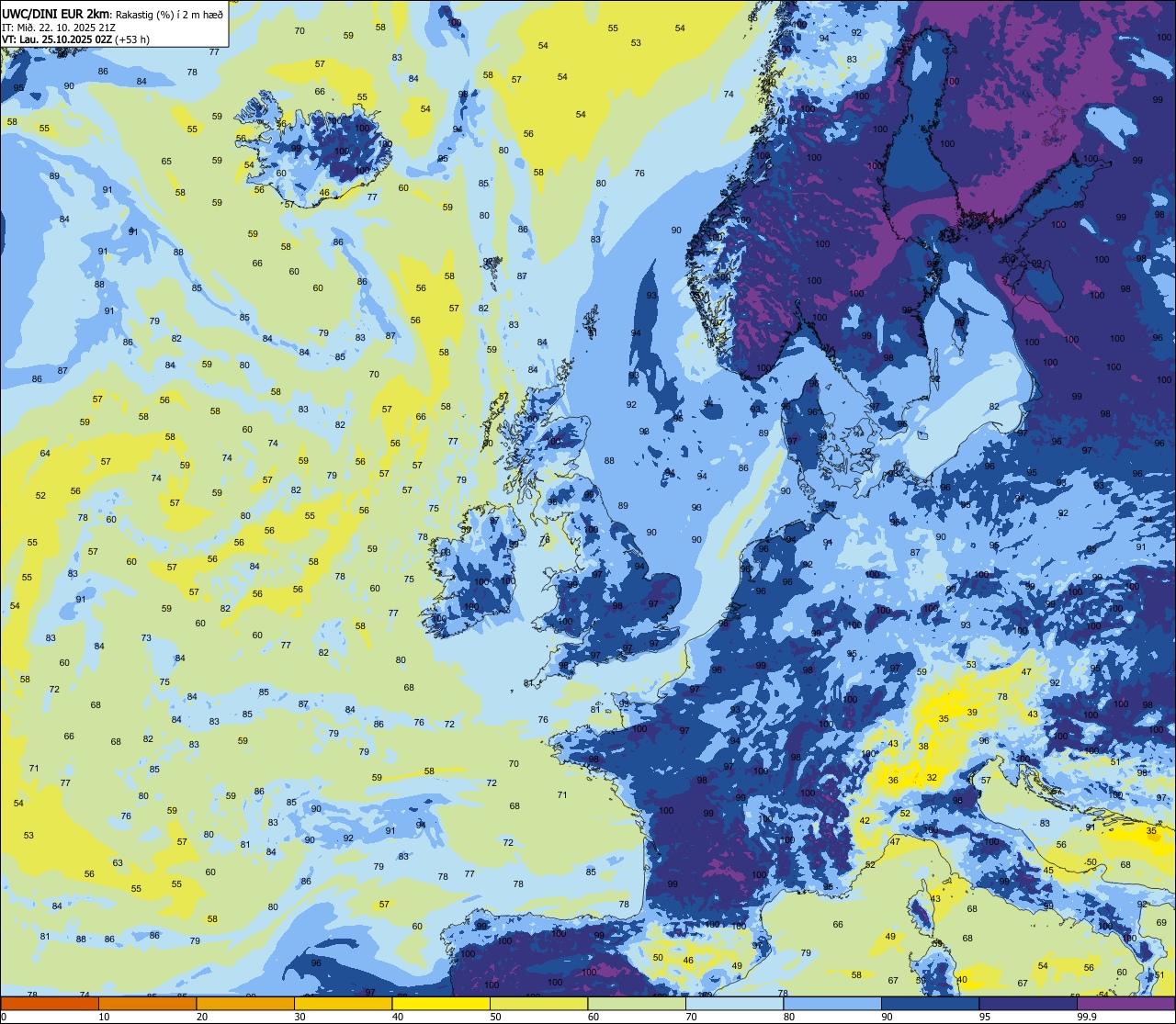Click the '73' humidity value over the Atlantic
This screenshot has height=1024, width=1176.
tap(146, 637)
